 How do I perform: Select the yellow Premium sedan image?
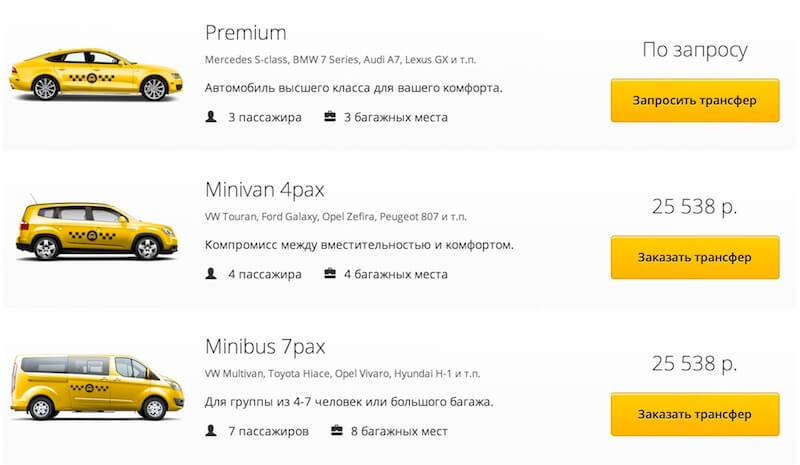tap(96, 75)
